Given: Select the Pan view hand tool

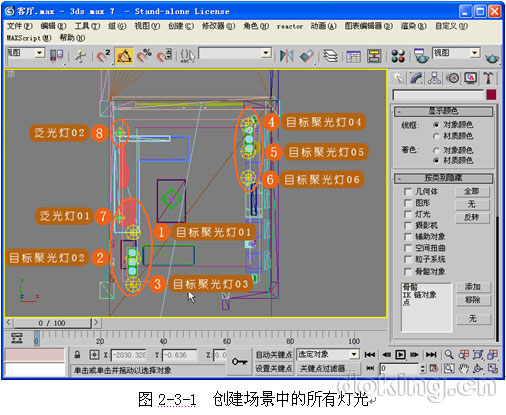Looking at the screenshot, I should pos(463,368).
